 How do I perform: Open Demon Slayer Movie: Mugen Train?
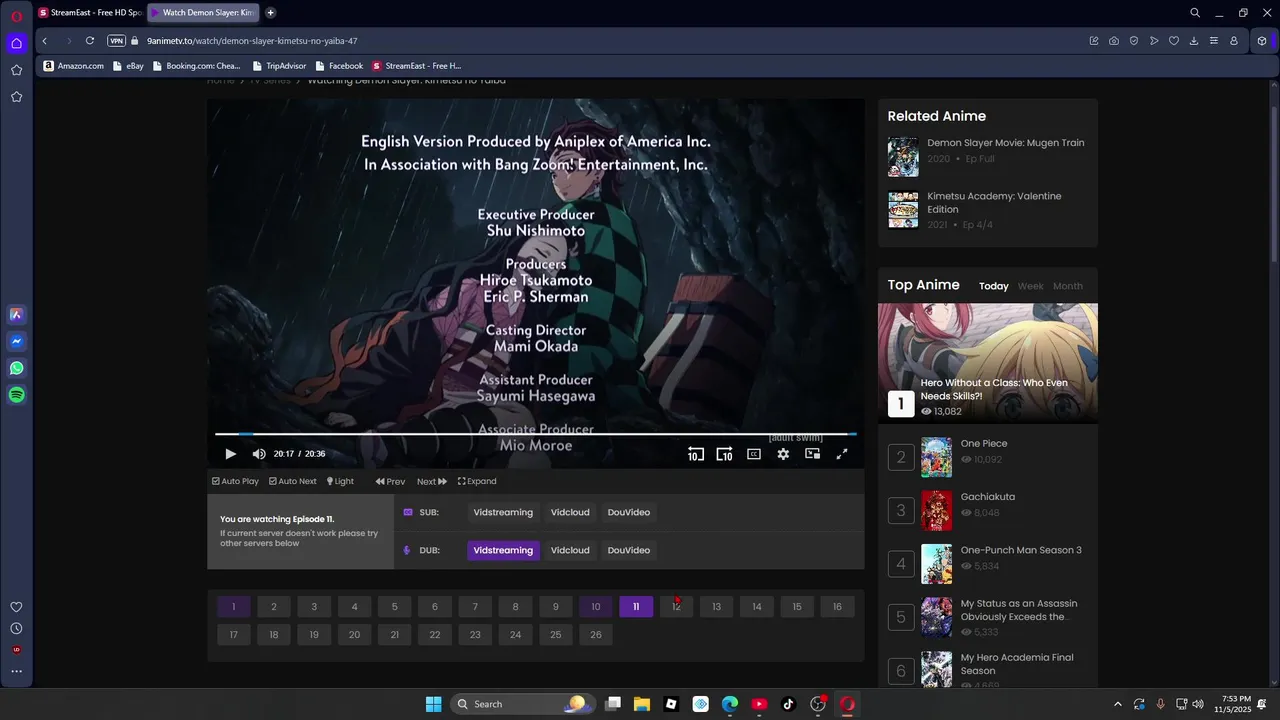coord(1005,143)
